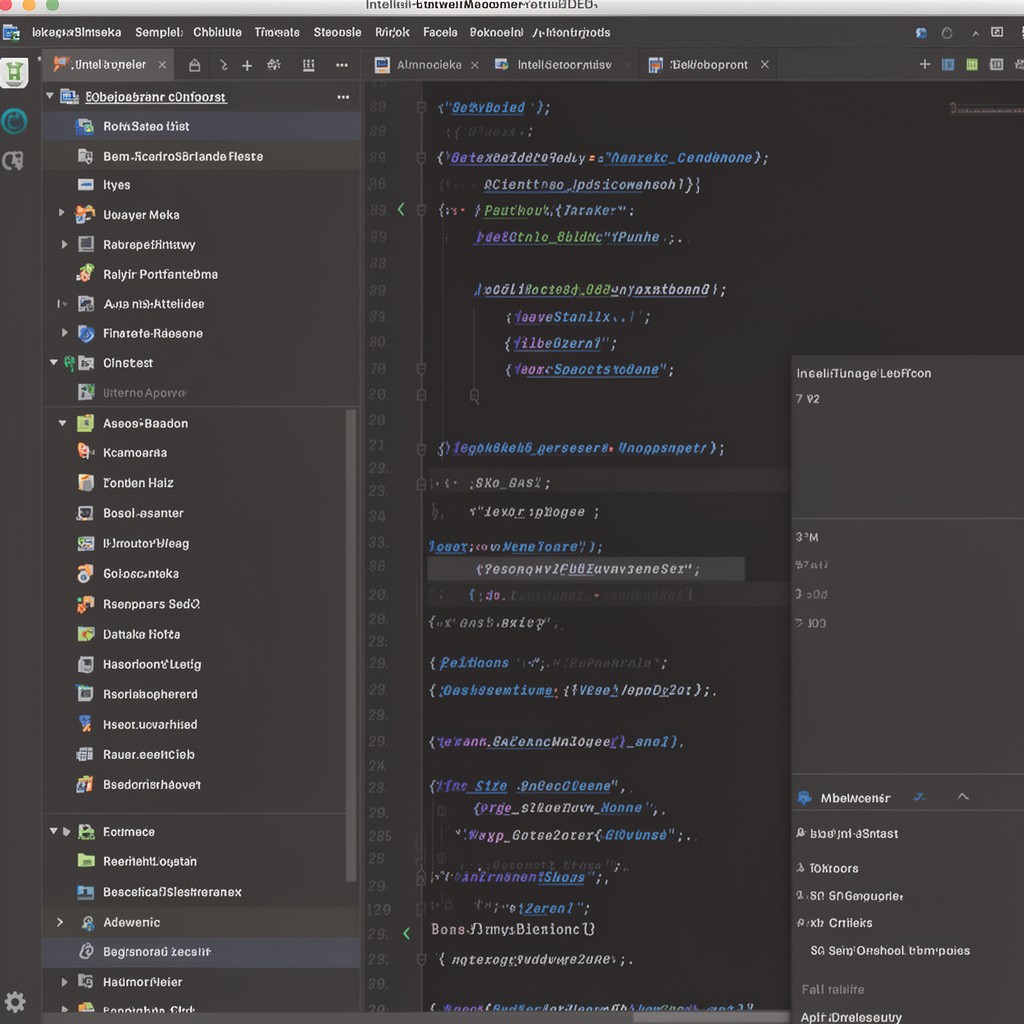Collapse the Mbelwcenér panel with chevron
The width and height of the screenshot is (1024, 1024).
[x=963, y=796]
